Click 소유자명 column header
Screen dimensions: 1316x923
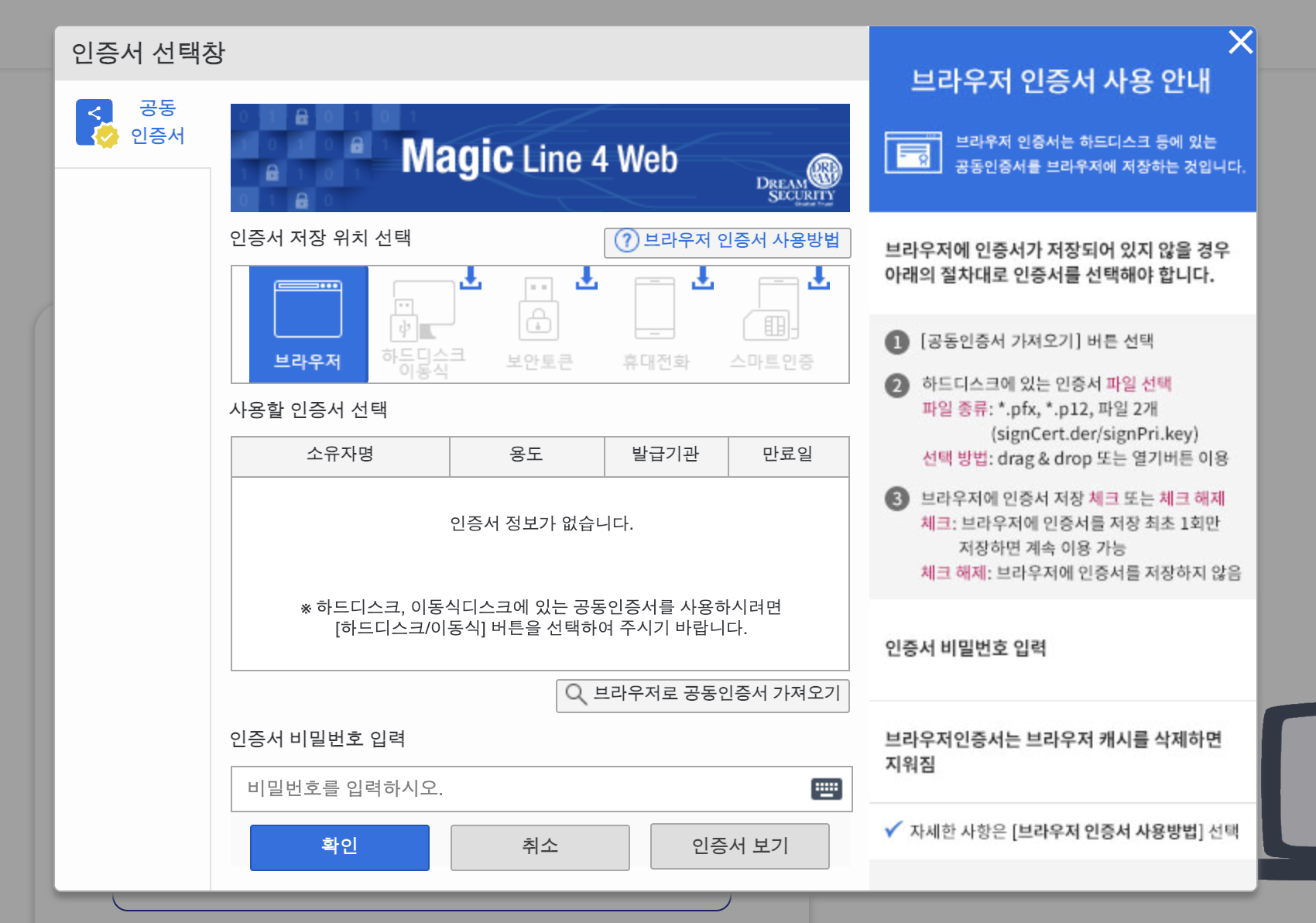coord(341,455)
